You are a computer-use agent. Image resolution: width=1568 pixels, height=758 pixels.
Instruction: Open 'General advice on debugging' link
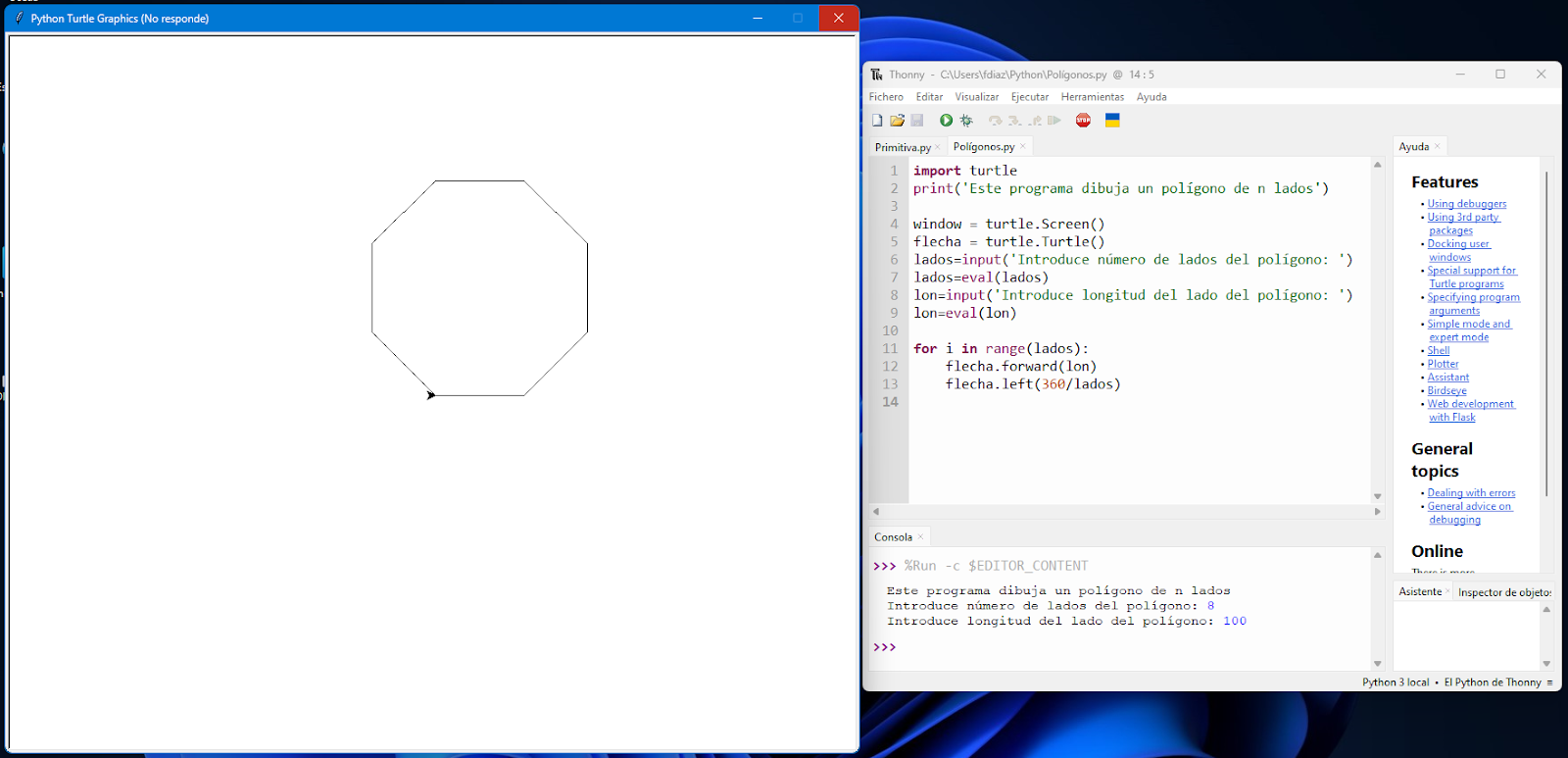[x=1469, y=513]
